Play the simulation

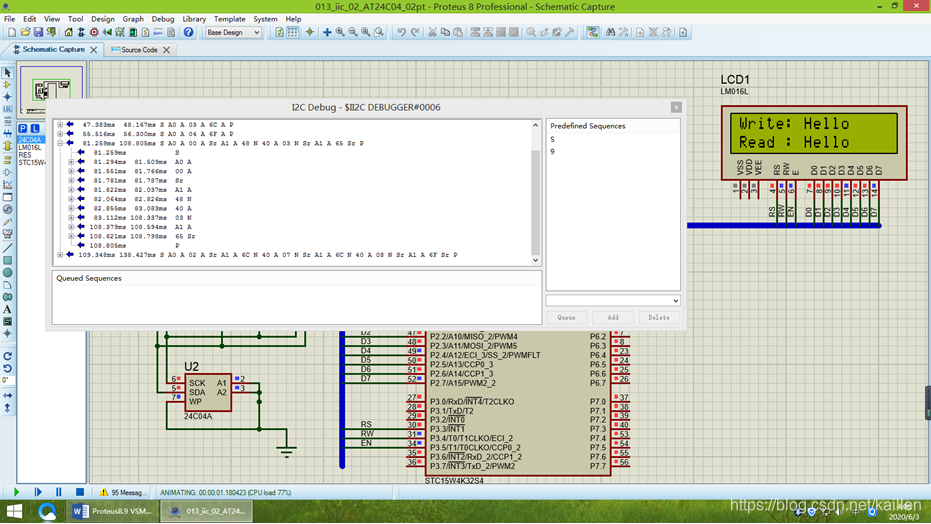[x=16, y=492]
